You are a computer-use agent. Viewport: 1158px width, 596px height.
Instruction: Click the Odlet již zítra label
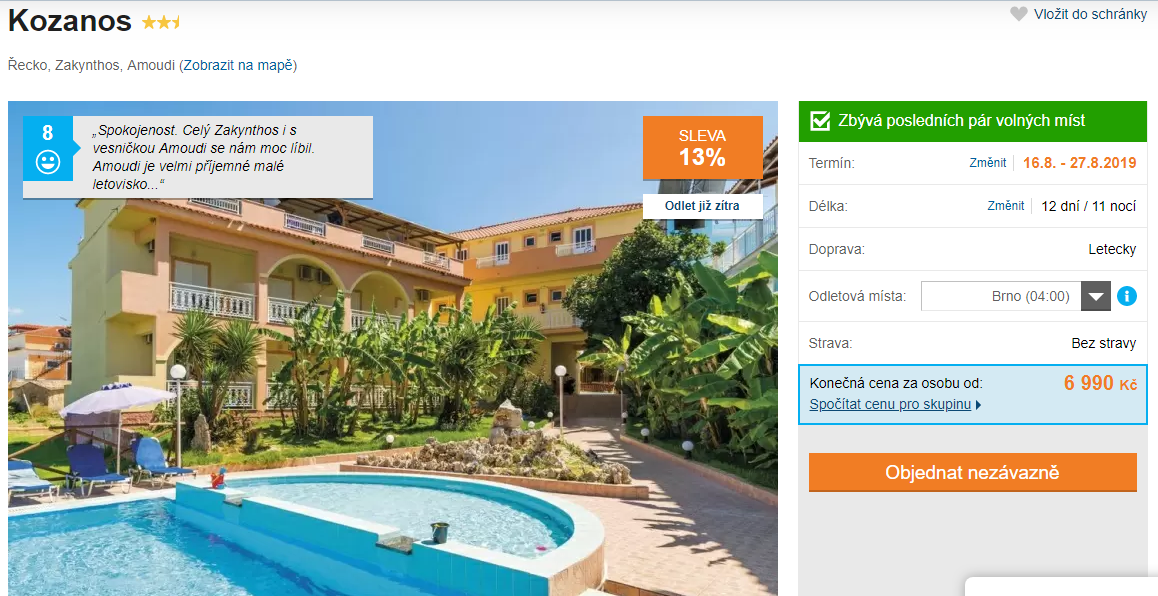(x=702, y=206)
